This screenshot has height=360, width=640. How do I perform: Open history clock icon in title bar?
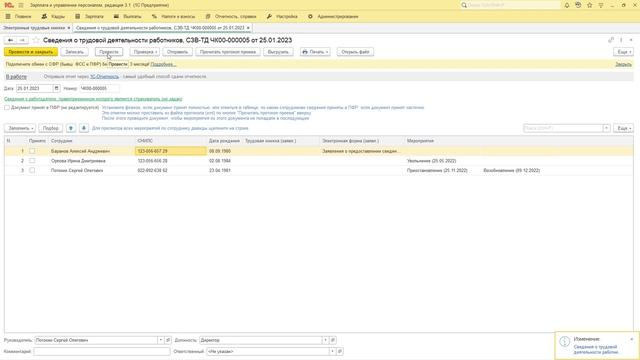(578, 5)
